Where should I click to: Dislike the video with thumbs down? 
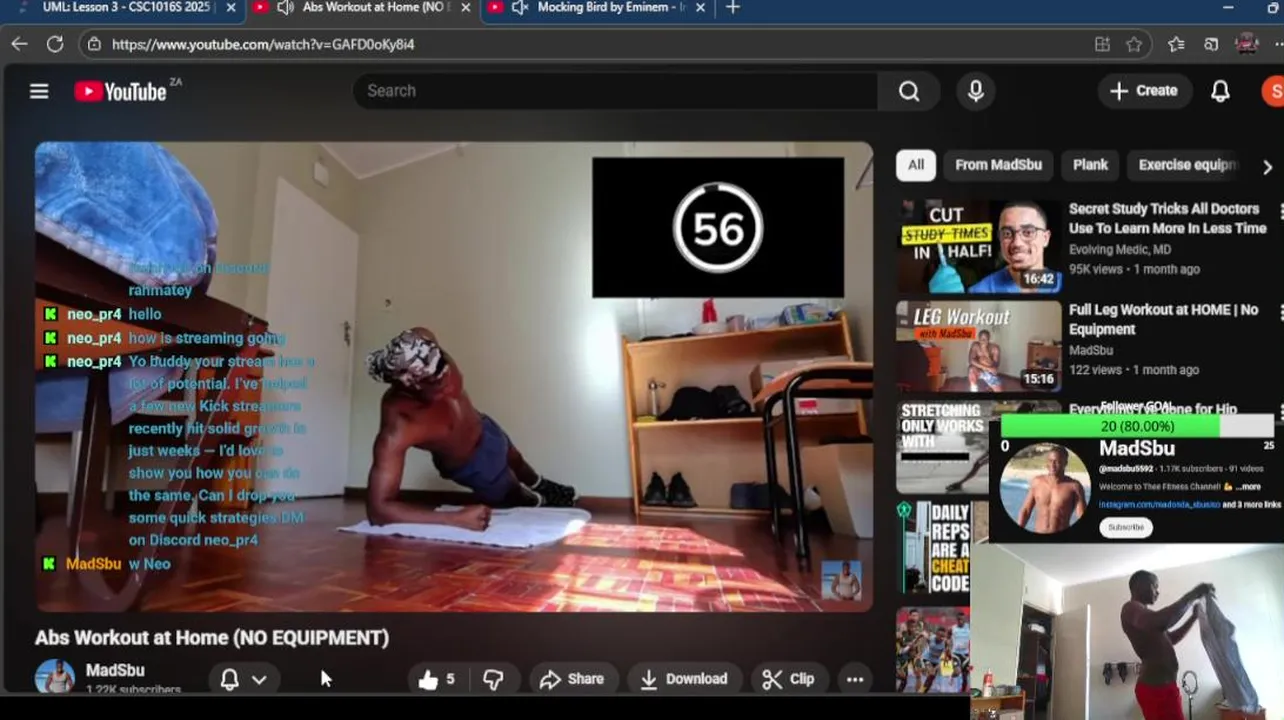point(493,679)
